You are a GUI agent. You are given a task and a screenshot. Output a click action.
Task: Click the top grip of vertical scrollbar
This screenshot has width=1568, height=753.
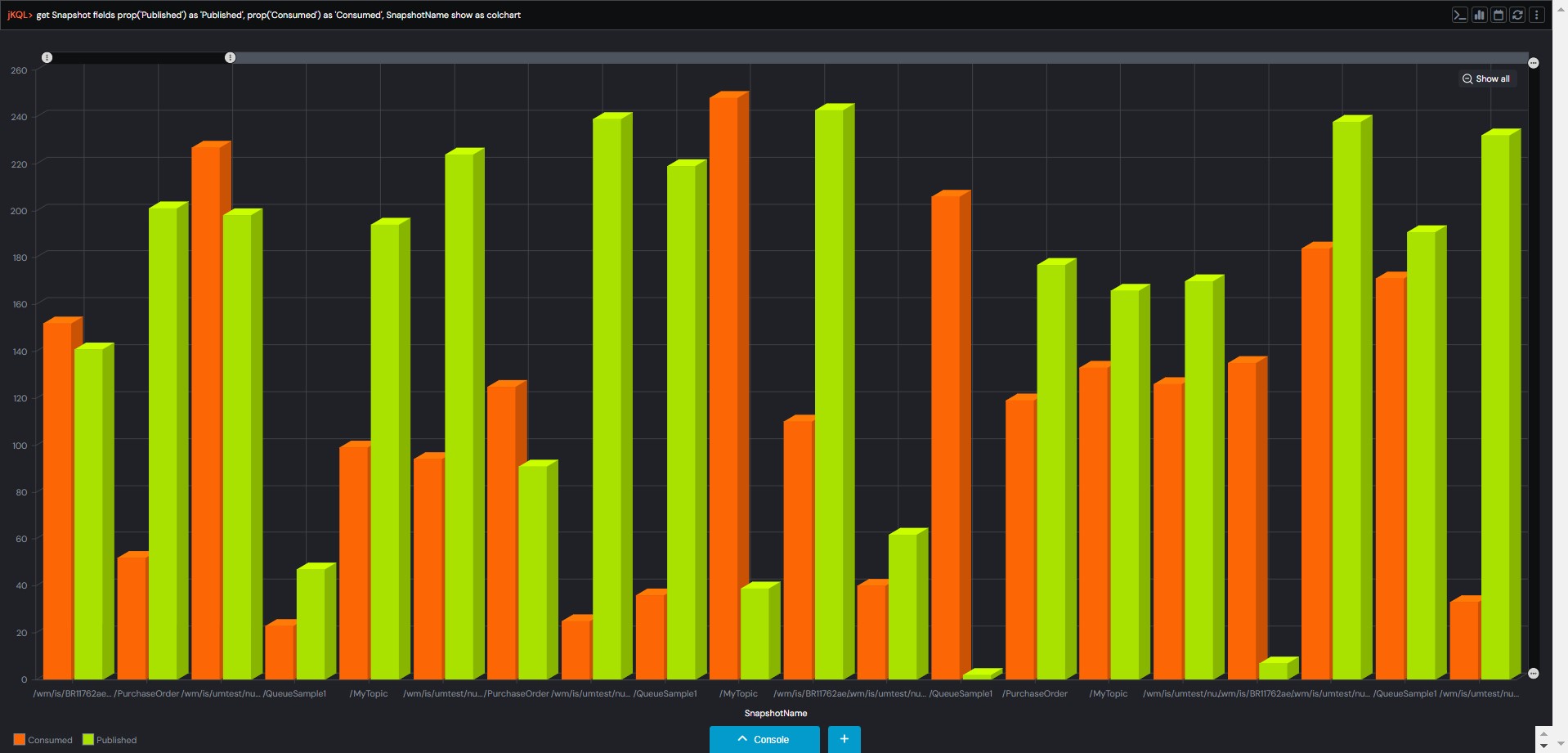1534,63
